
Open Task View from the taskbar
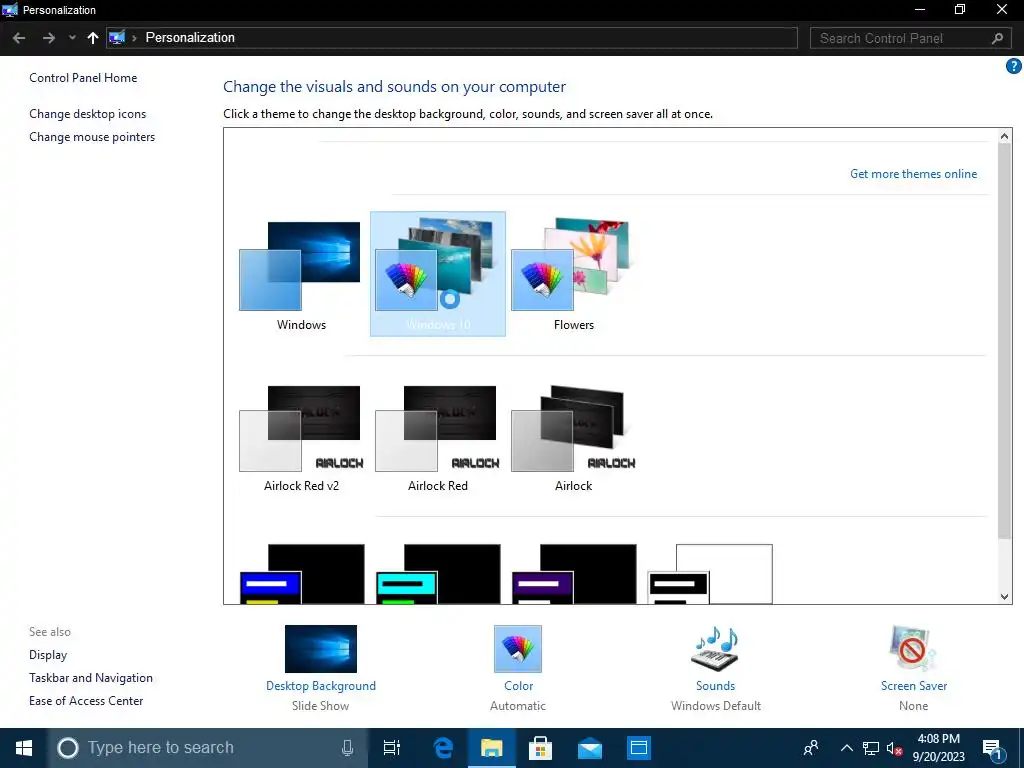tap(392, 748)
